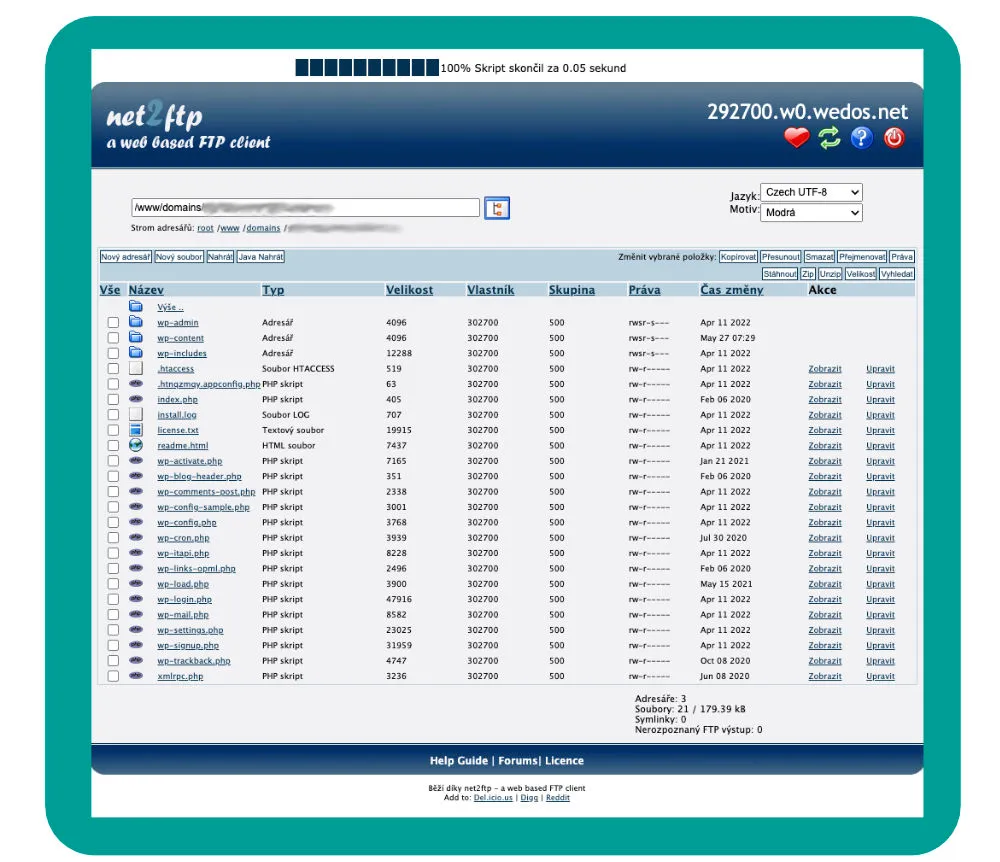Tick the checkbox for wp-content
Image resolution: width=1000 pixels, height=862 pixels.
(114, 338)
